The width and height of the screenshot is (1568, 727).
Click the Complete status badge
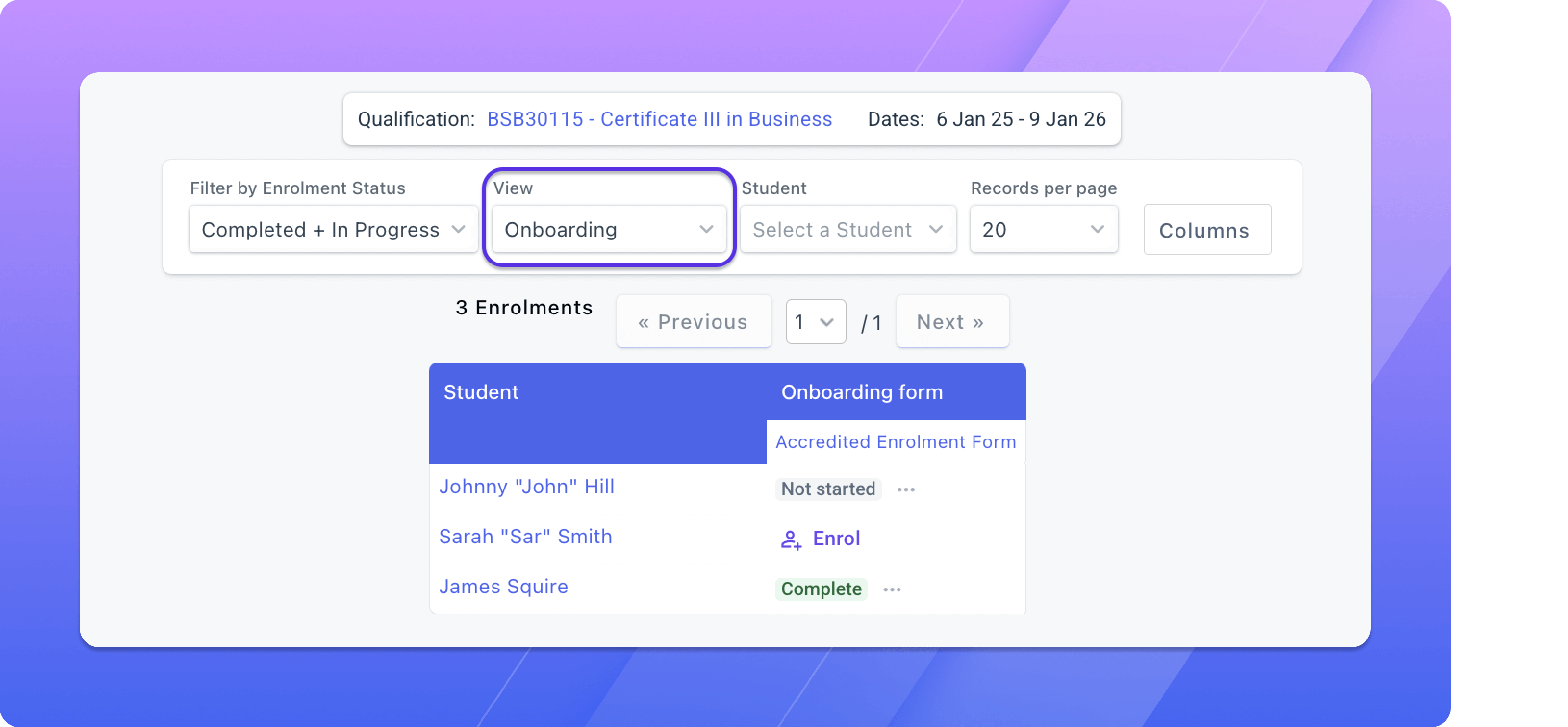click(x=821, y=589)
